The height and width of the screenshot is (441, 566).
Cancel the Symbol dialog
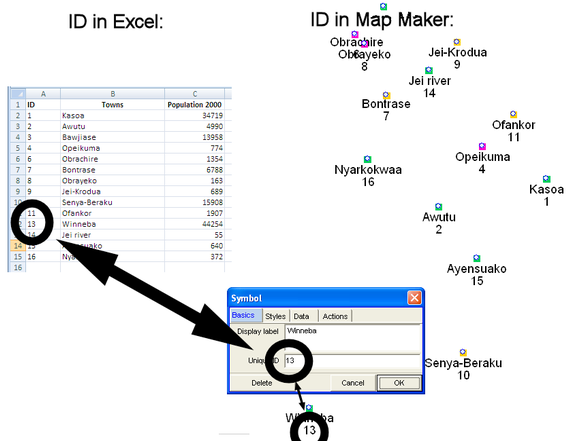tap(353, 383)
